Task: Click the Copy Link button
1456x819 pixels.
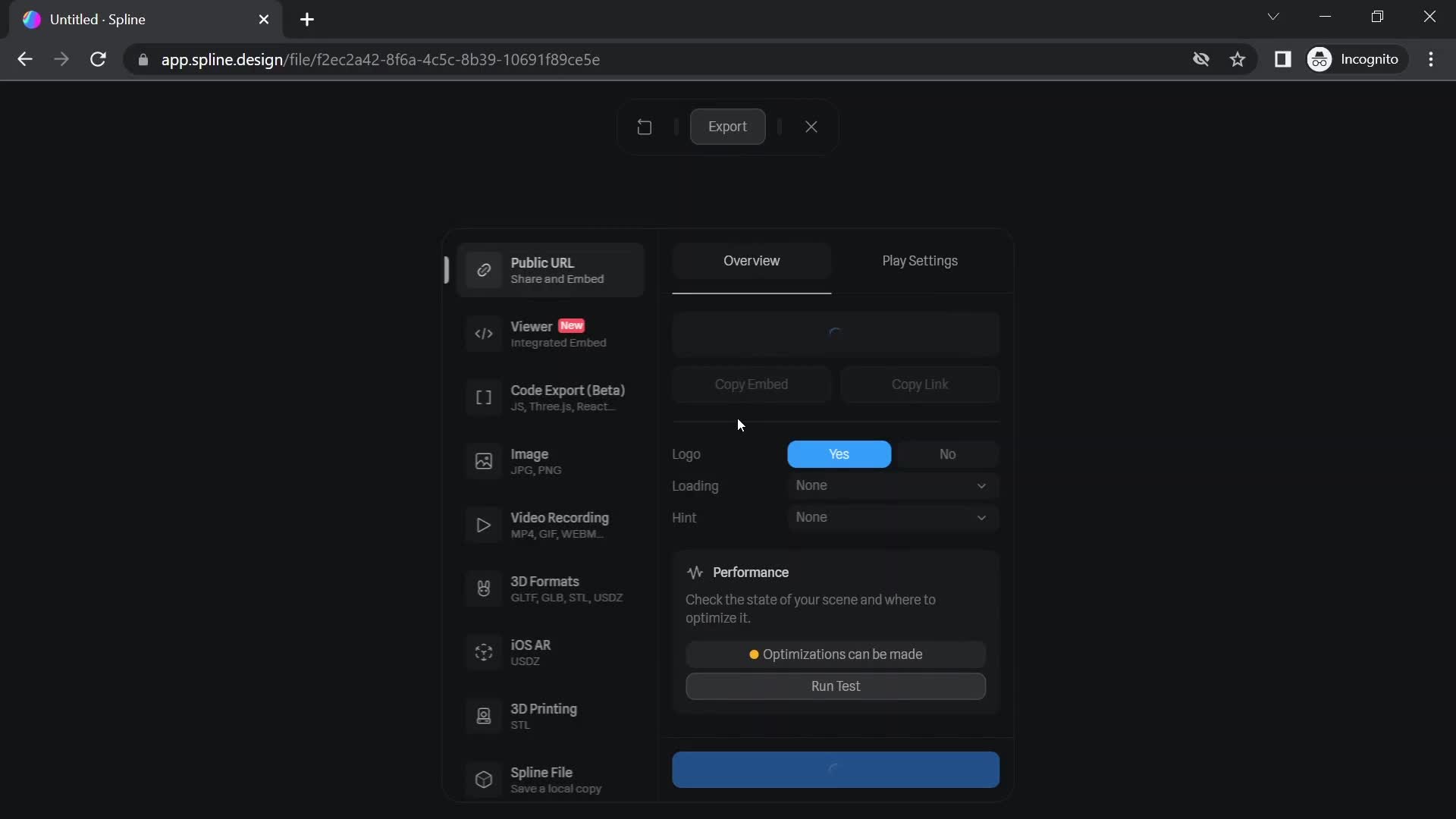Action: pos(920,384)
